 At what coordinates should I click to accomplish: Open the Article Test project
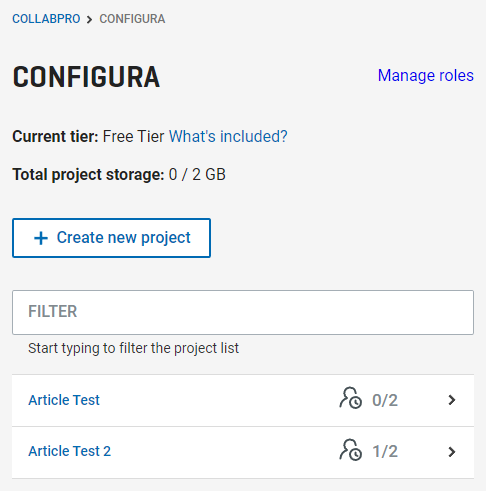pos(64,400)
